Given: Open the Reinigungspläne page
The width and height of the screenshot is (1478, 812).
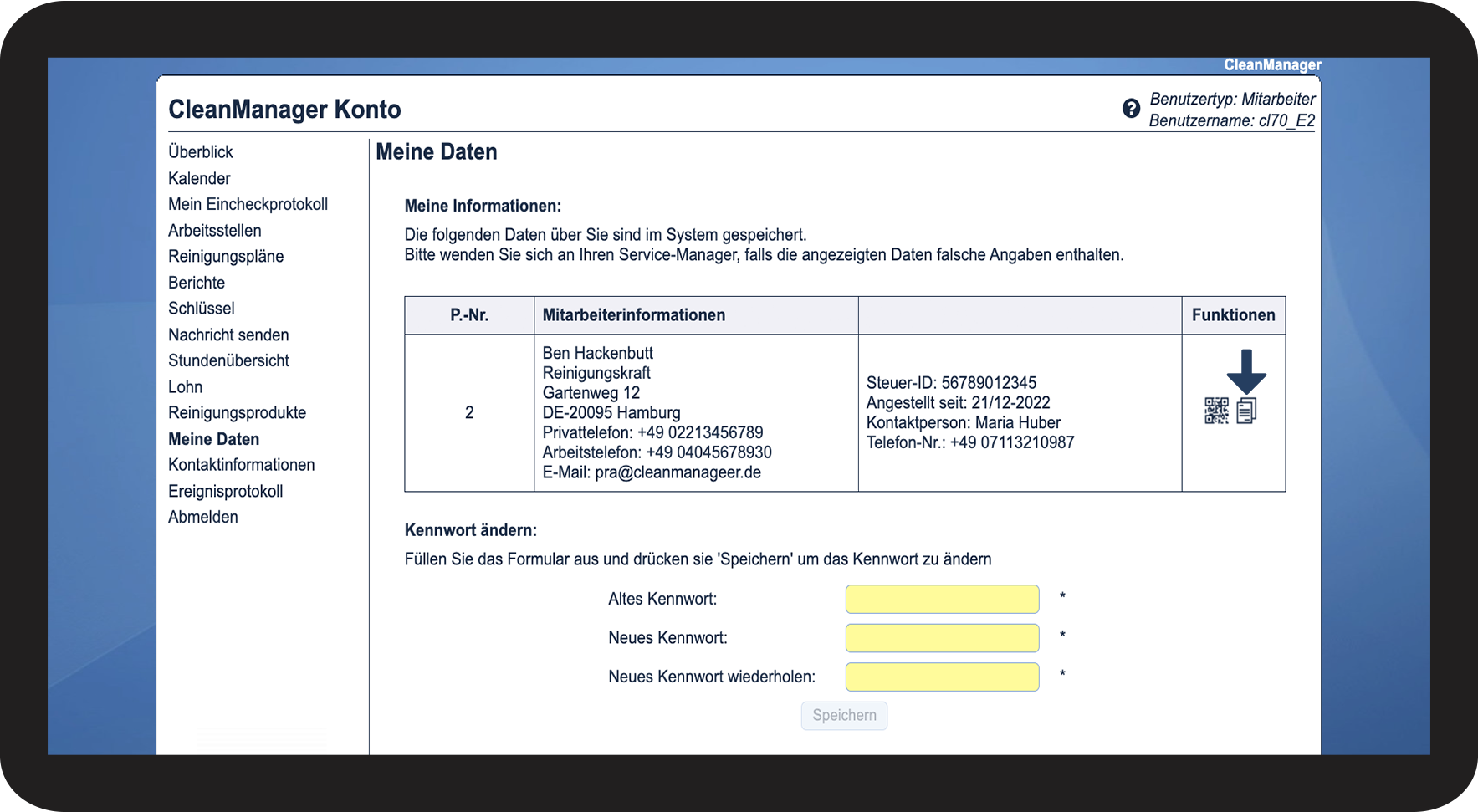Looking at the screenshot, I should [x=226, y=257].
